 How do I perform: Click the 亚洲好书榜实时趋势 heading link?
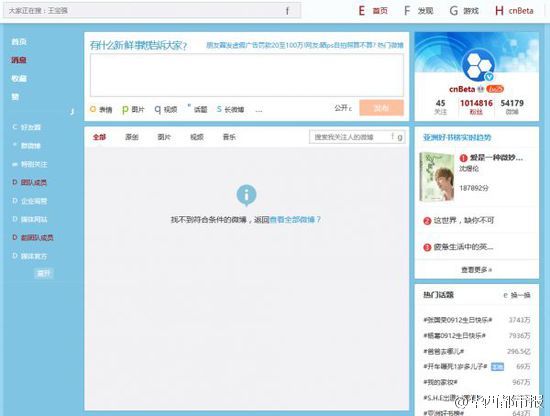(457, 137)
